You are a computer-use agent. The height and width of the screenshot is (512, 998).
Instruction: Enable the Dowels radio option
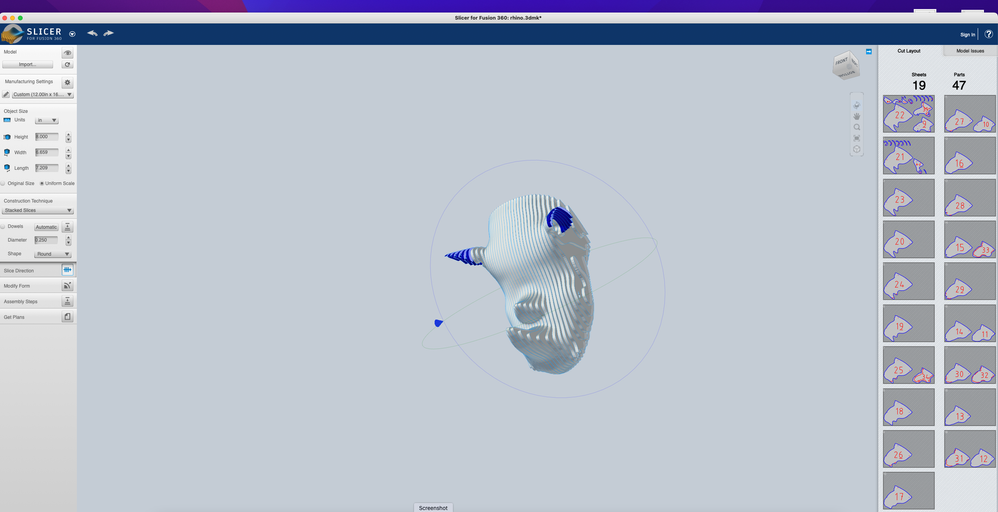coord(3,227)
